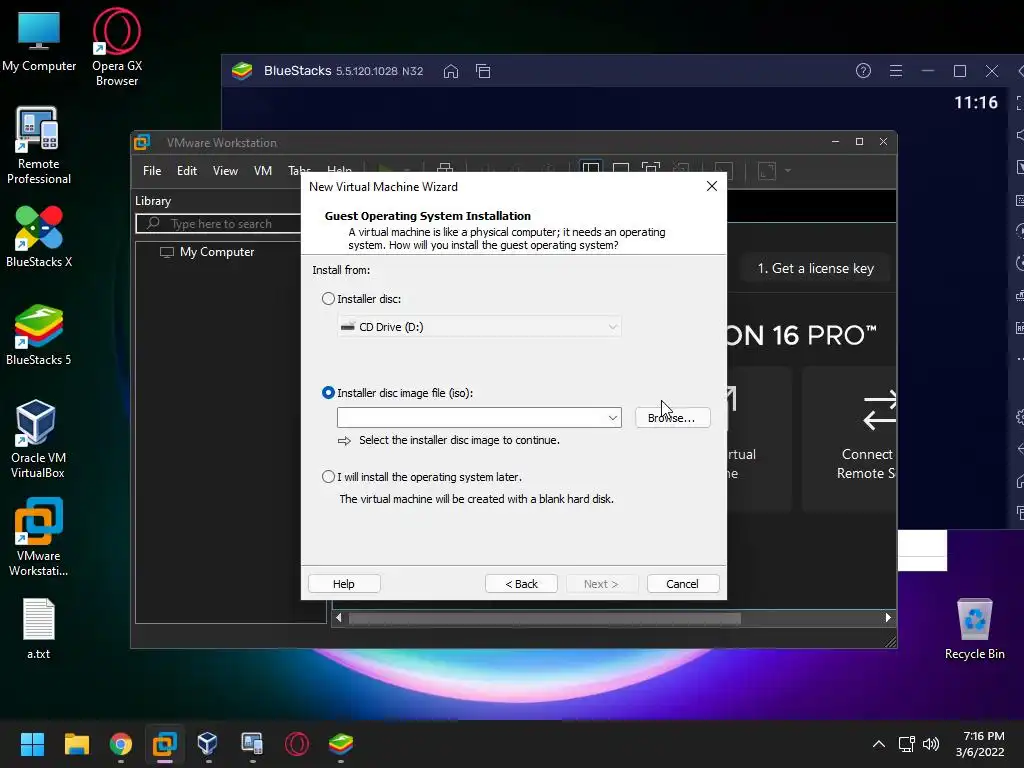Open the Windows Start menu
1024x768 pixels.
(32, 744)
